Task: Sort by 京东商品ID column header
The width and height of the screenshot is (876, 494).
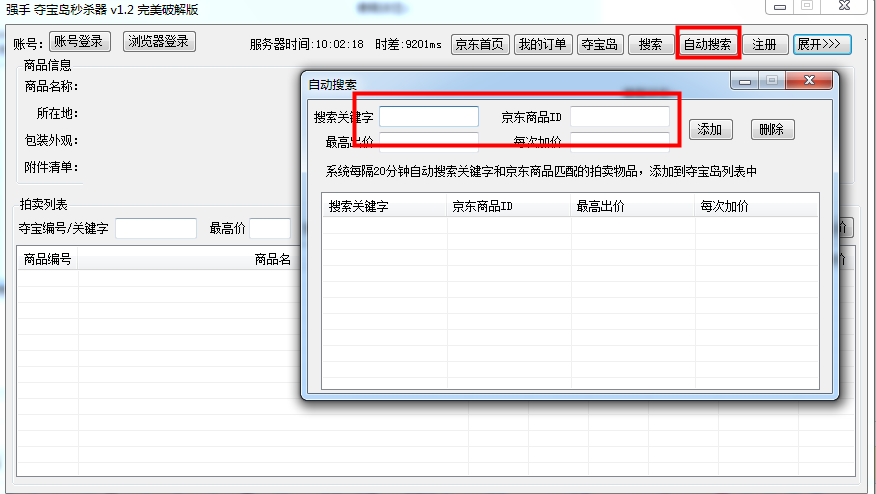Action: pos(508,207)
